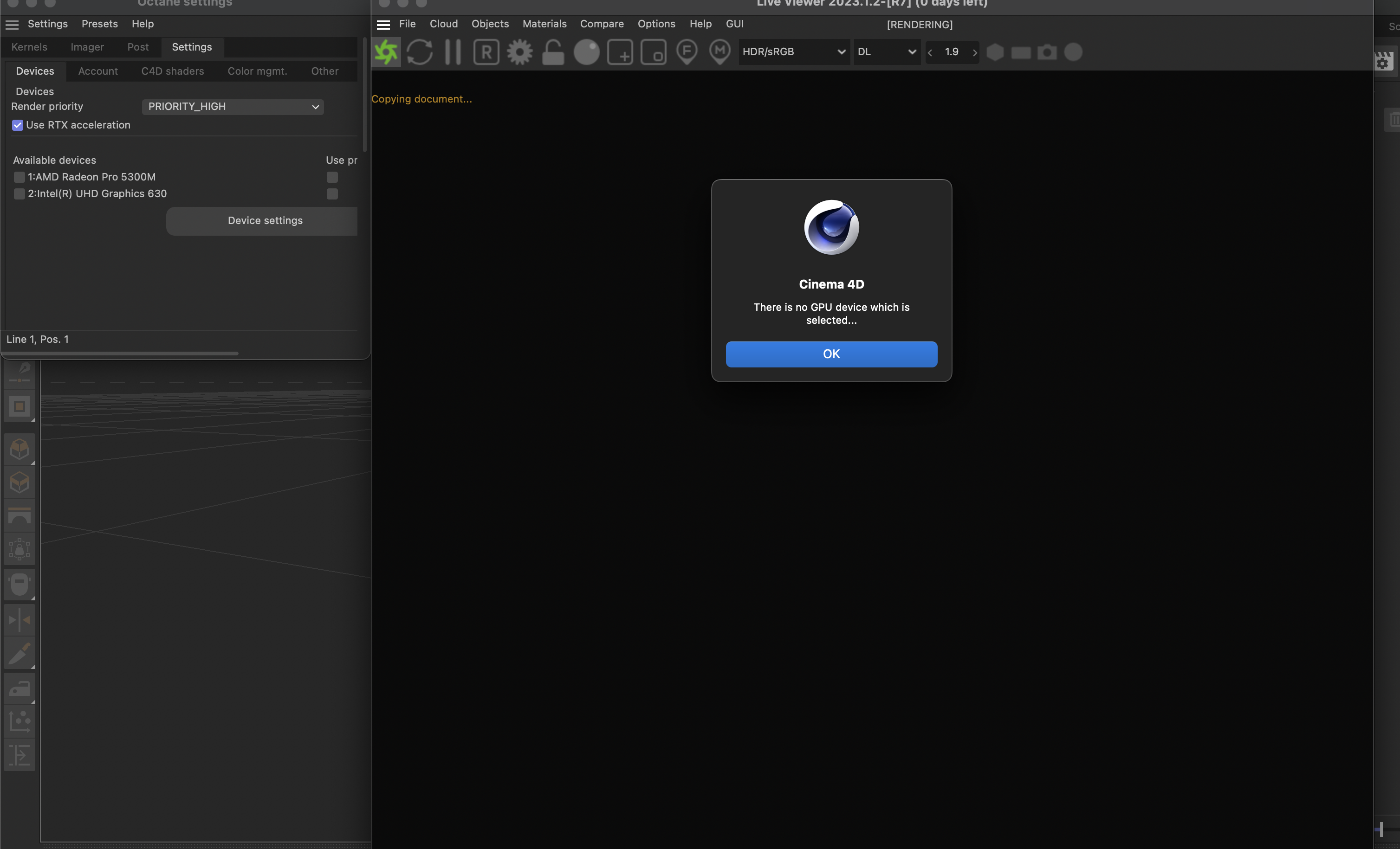Screen dimensions: 1400x849
Task: Open the Options menu
Action: [656, 24]
